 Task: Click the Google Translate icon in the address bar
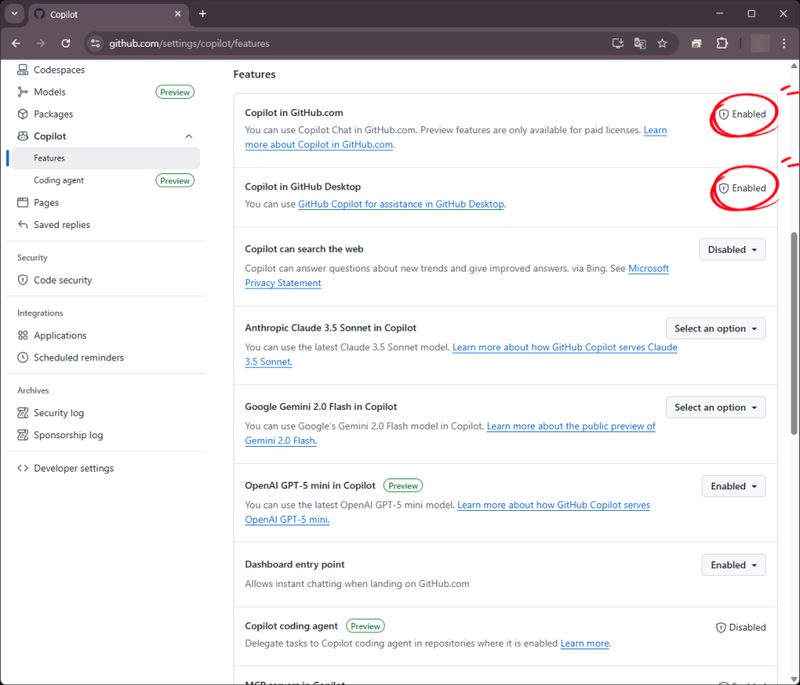pos(642,43)
